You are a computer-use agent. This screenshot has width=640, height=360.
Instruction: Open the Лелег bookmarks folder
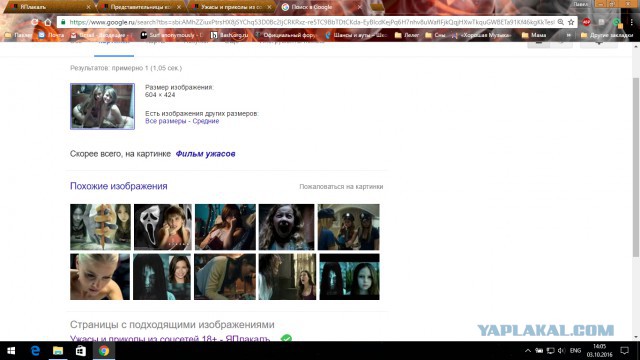[407, 35]
